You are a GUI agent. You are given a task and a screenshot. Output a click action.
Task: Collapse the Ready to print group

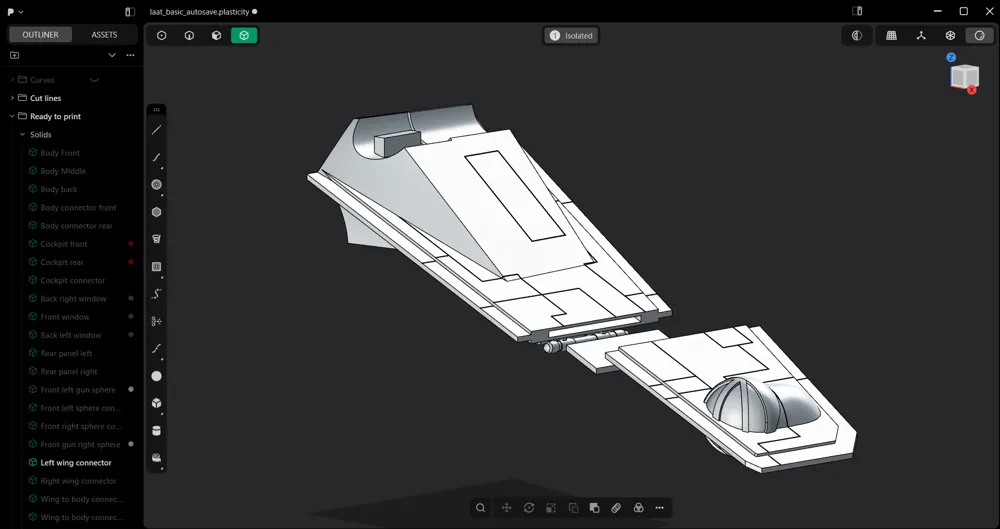[x=12, y=116]
